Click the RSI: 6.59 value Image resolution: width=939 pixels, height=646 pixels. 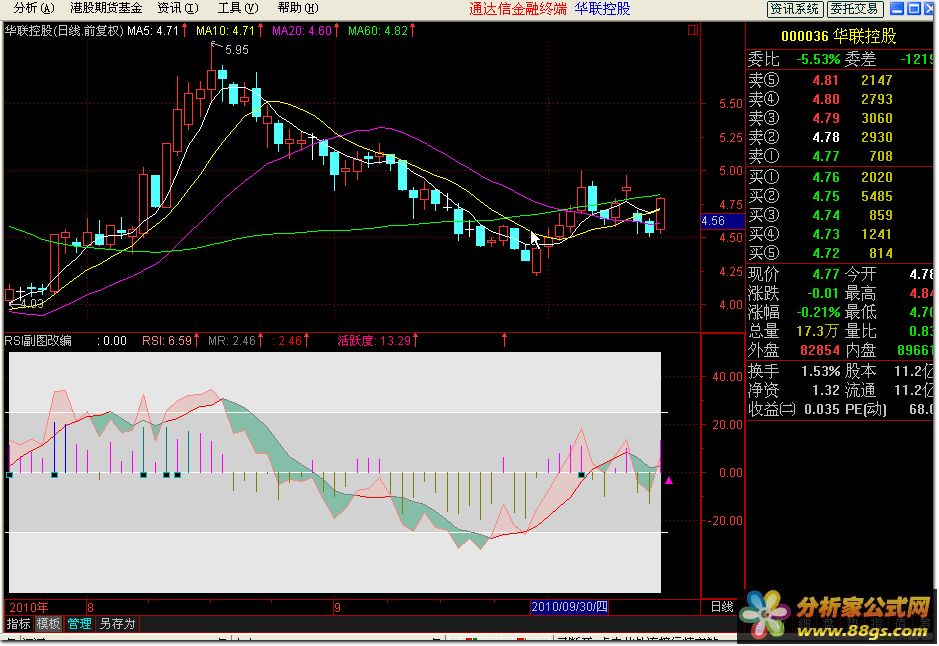point(166,341)
